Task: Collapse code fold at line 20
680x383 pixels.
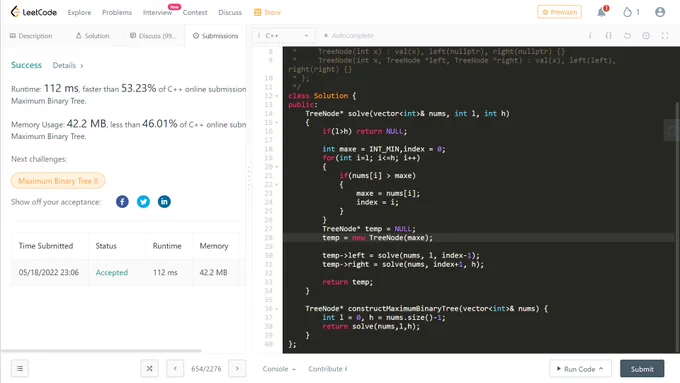Action: pyautogui.click(x=277, y=167)
